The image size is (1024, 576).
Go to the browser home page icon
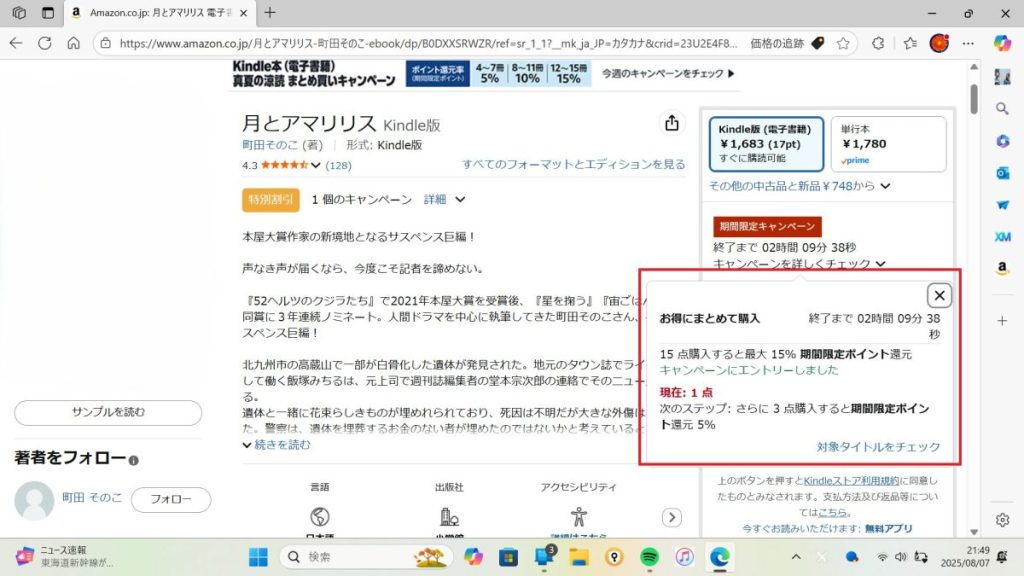(73, 43)
